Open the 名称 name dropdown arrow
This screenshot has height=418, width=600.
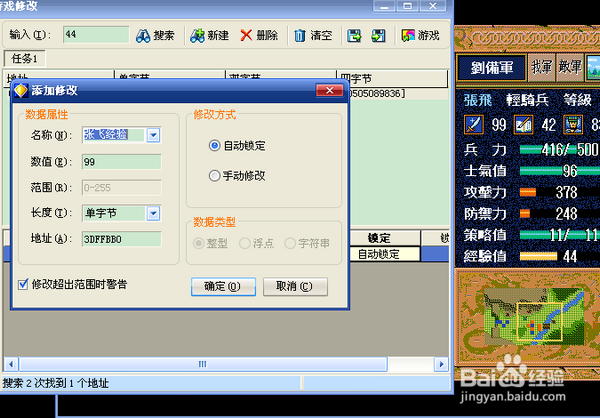pyautogui.click(x=153, y=135)
